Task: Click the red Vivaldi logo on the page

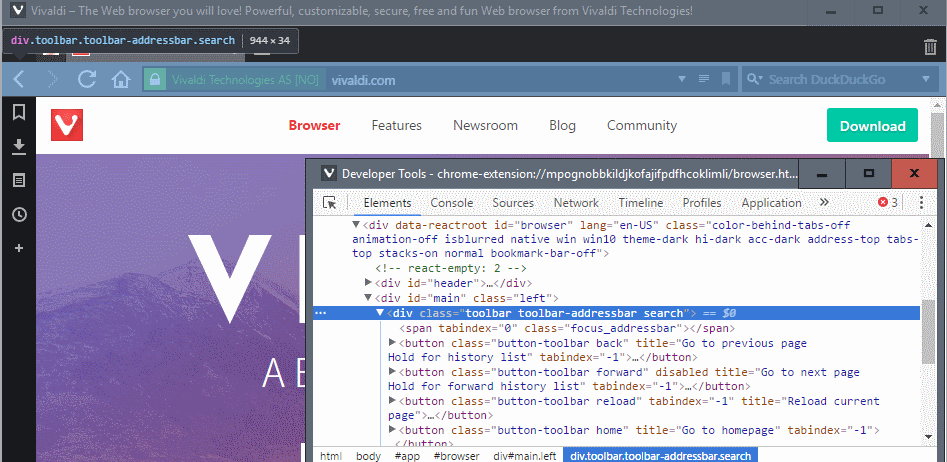Action: tap(67, 125)
